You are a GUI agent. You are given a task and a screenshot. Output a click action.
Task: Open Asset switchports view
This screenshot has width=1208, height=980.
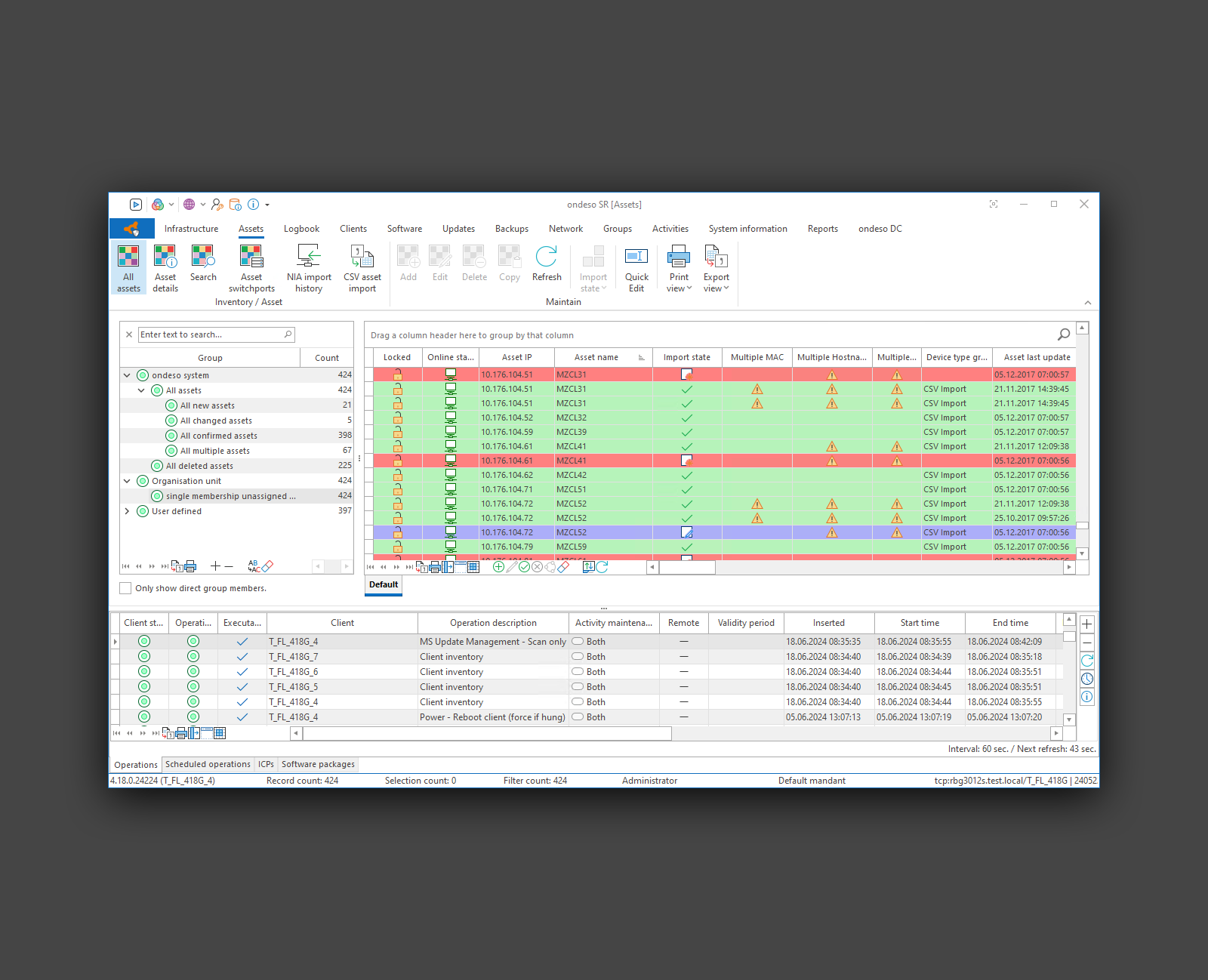pos(251,268)
